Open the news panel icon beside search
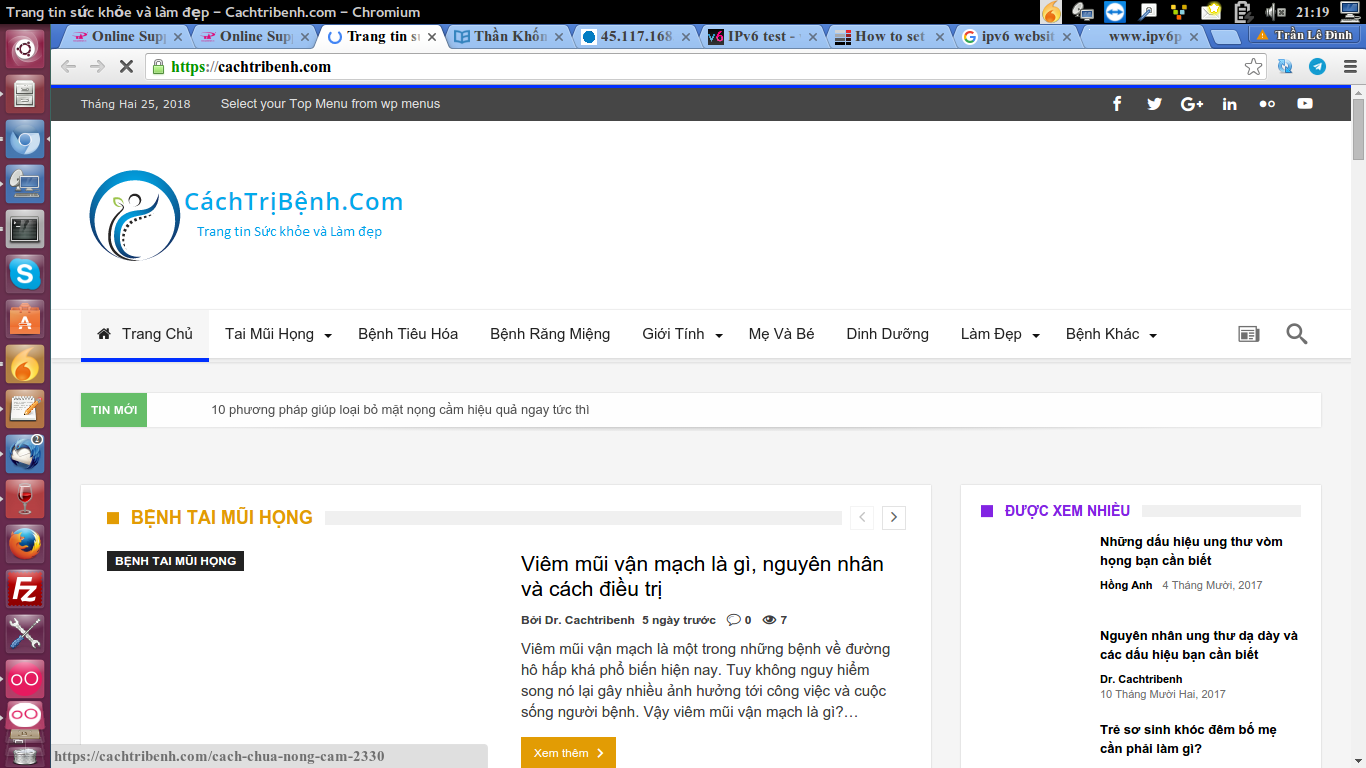This screenshot has width=1366, height=768. click(1249, 334)
